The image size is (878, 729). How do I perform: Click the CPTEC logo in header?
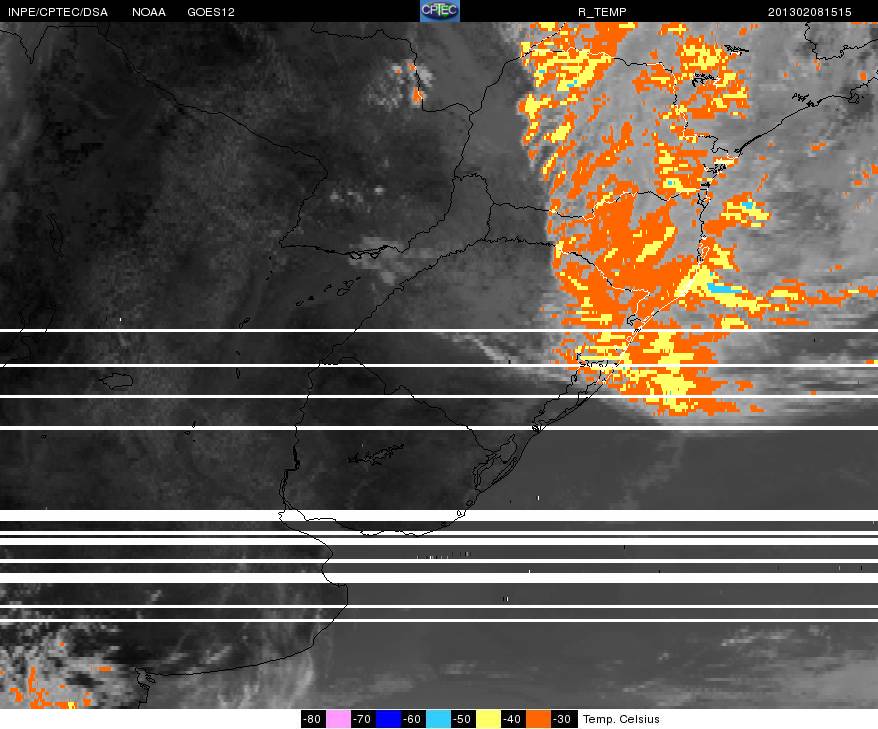coord(440,11)
